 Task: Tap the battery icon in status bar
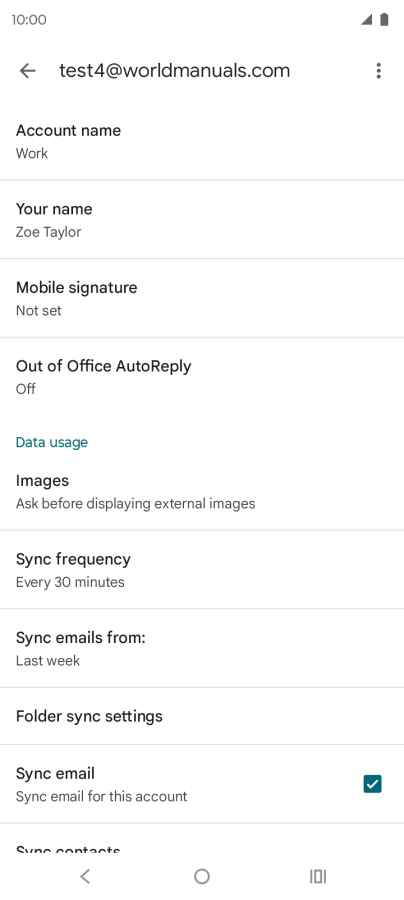pos(384,20)
